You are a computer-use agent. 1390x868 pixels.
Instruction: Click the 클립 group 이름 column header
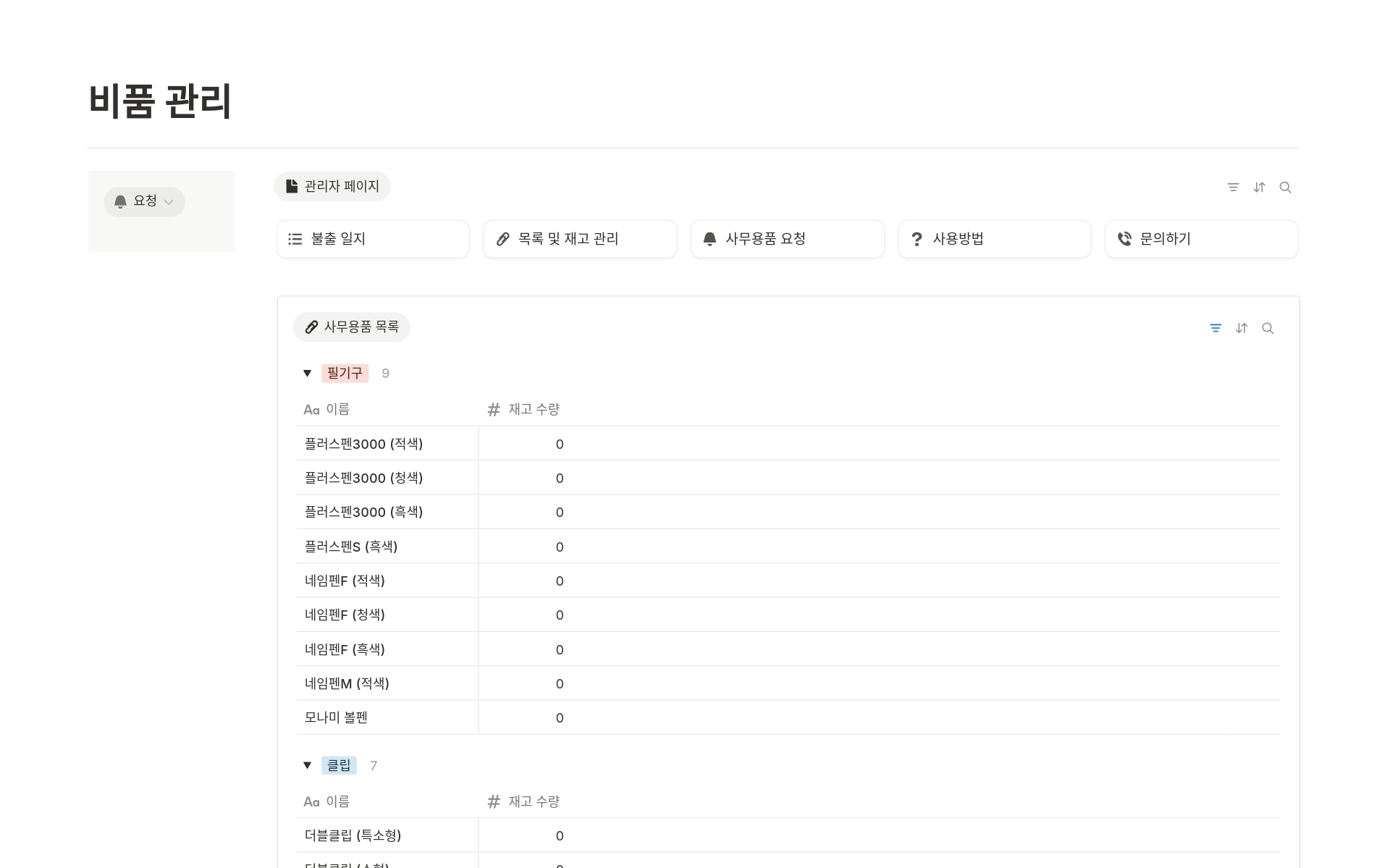337,801
